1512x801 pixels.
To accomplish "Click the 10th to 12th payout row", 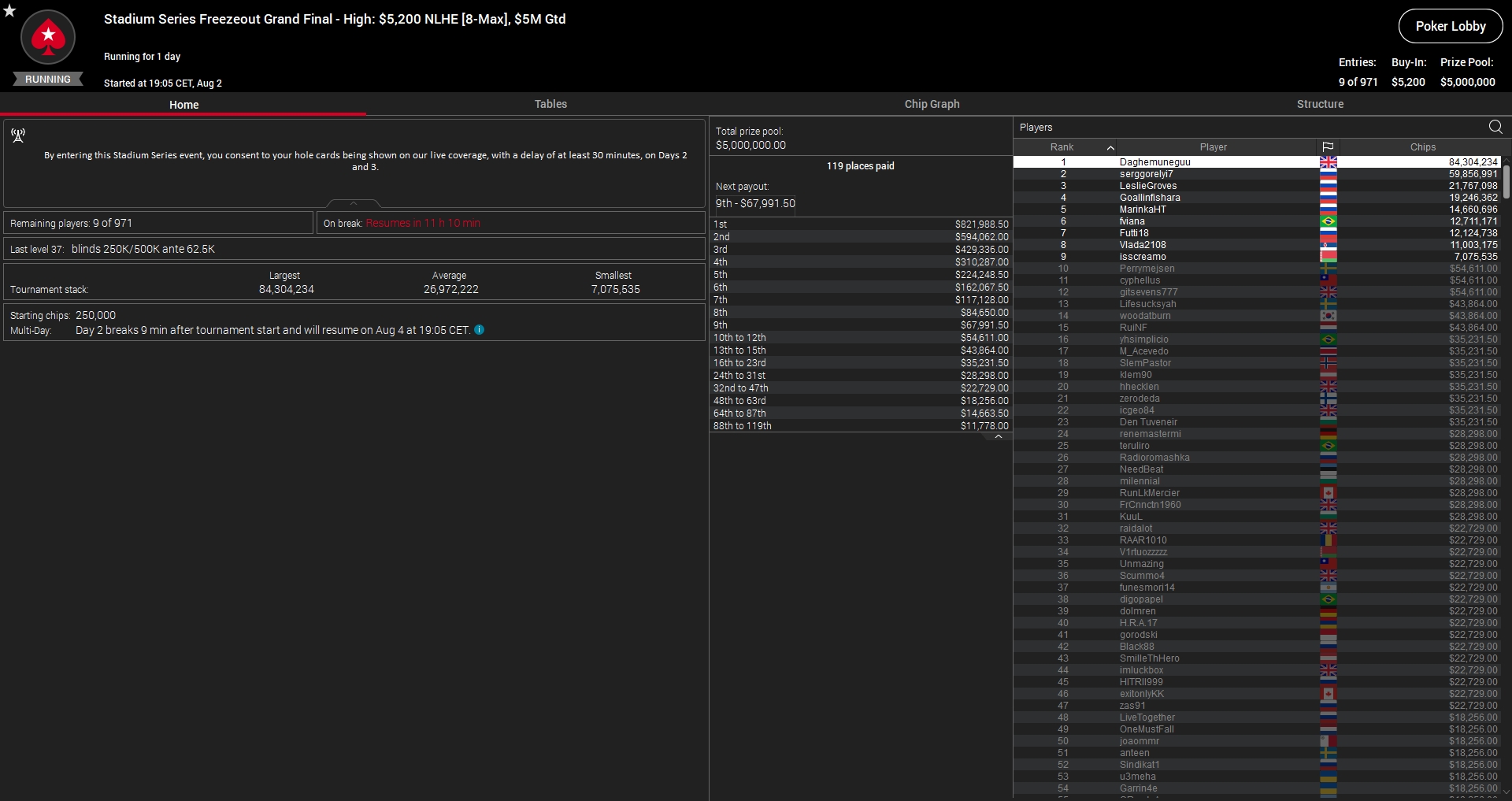I will tap(861, 338).
